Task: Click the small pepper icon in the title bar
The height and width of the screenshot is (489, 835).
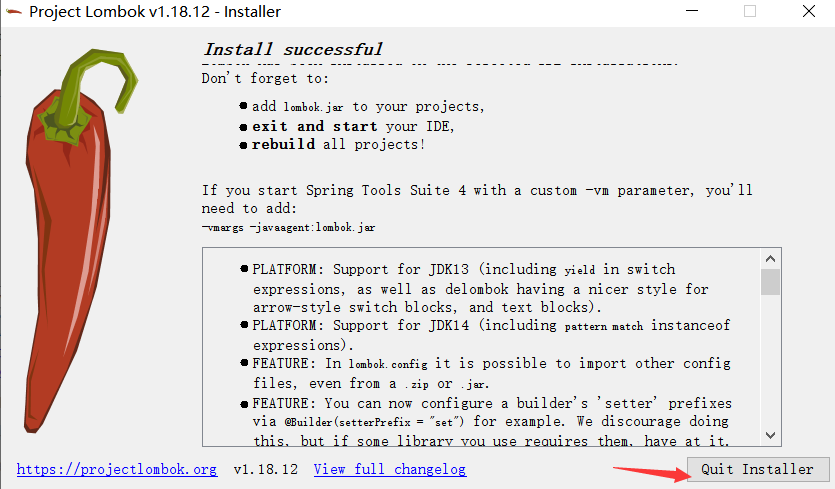Action: (14, 12)
